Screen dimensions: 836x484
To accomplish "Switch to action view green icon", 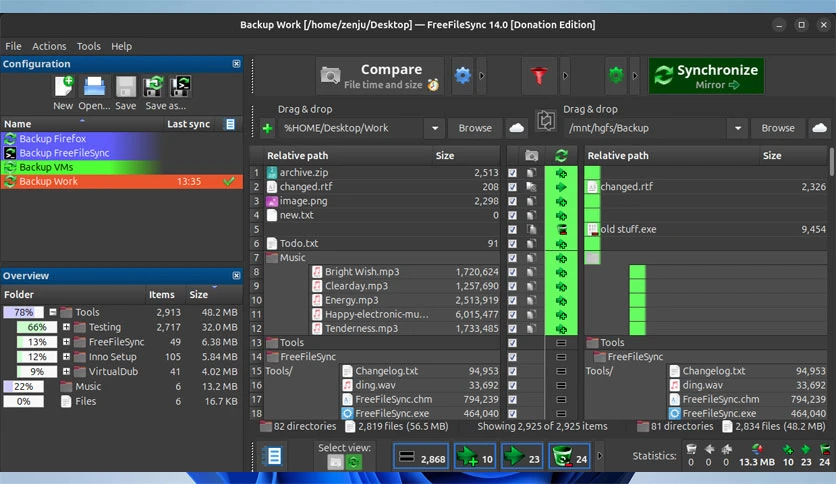I will pos(353,462).
